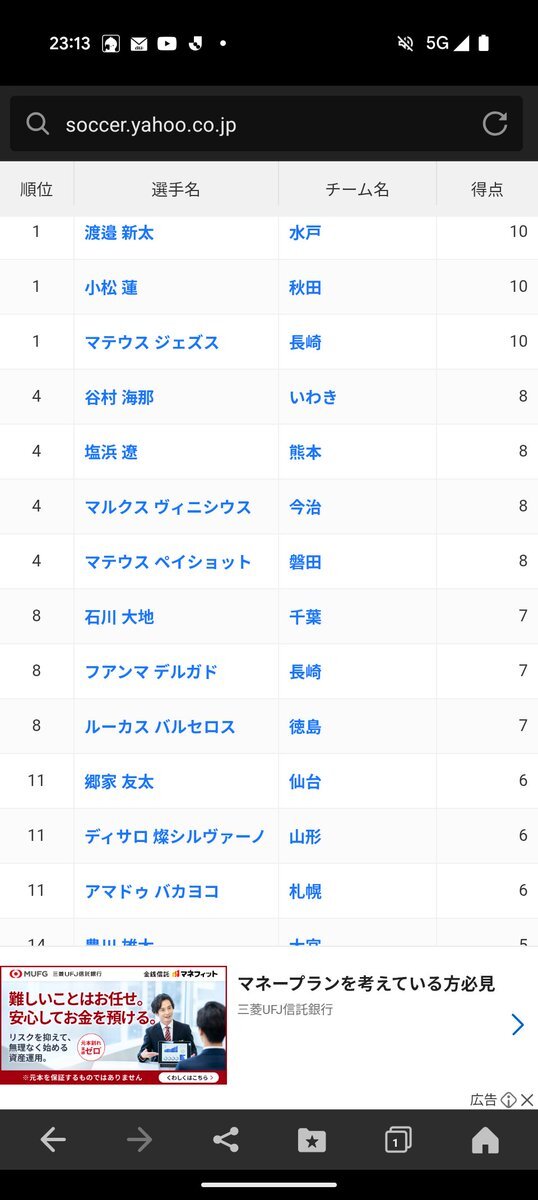The height and width of the screenshot is (1200, 538).
Task: Open the share icon
Action: click(x=226, y=1140)
